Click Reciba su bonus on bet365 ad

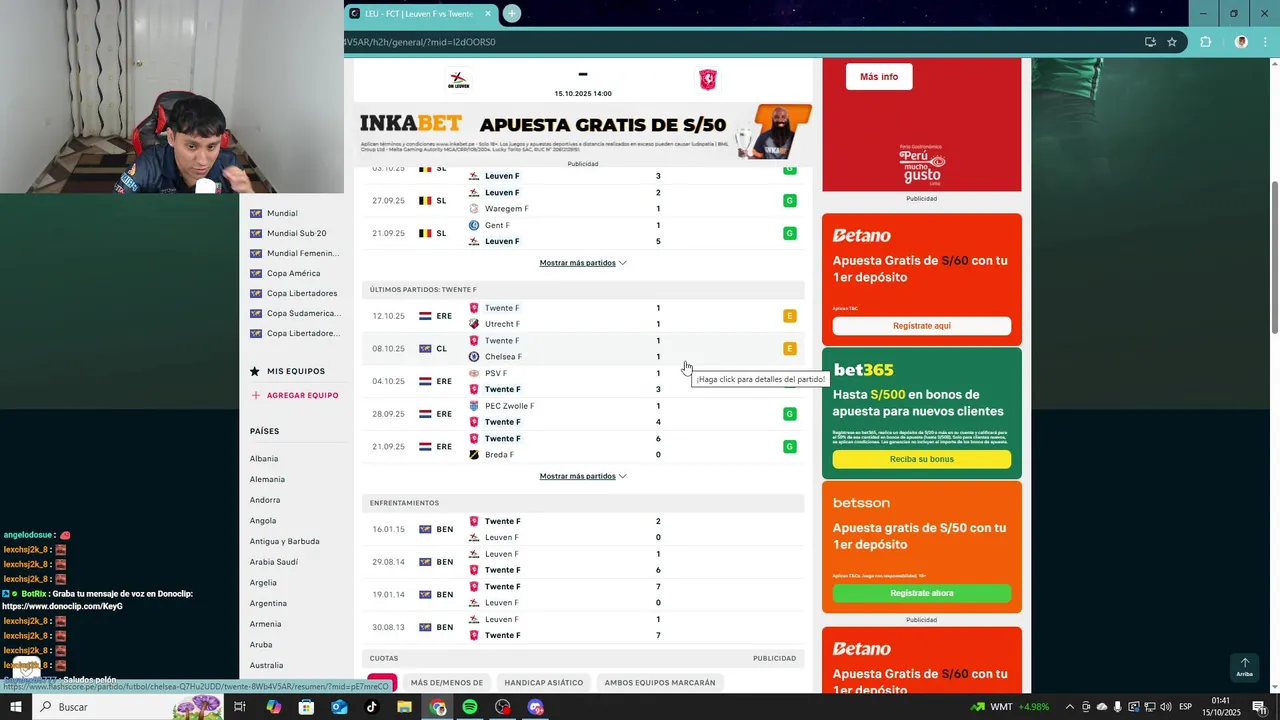pos(921,459)
